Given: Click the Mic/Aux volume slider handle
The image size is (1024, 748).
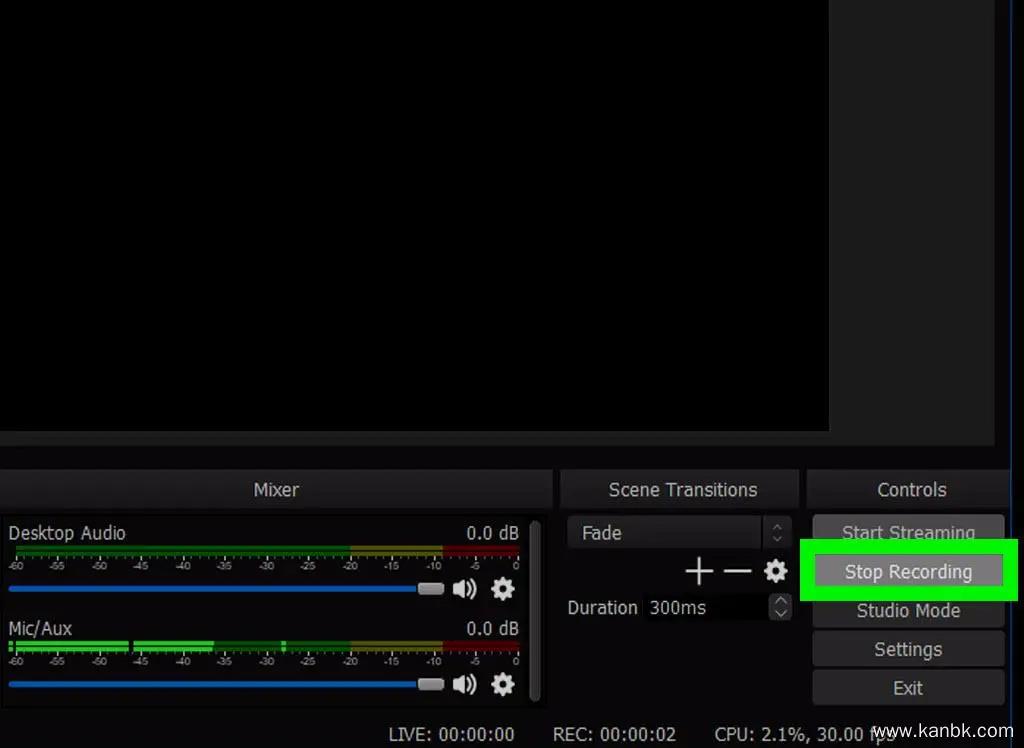Looking at the screenshot, I should 431,684.
